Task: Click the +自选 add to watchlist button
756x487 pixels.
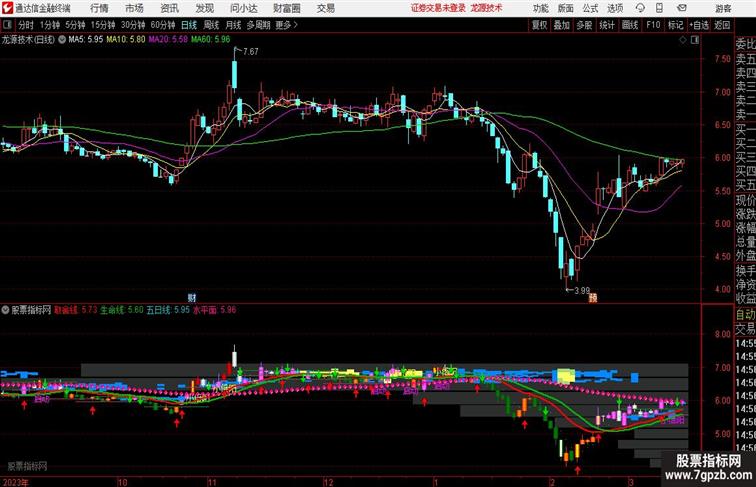Action: tap(699, 25)
